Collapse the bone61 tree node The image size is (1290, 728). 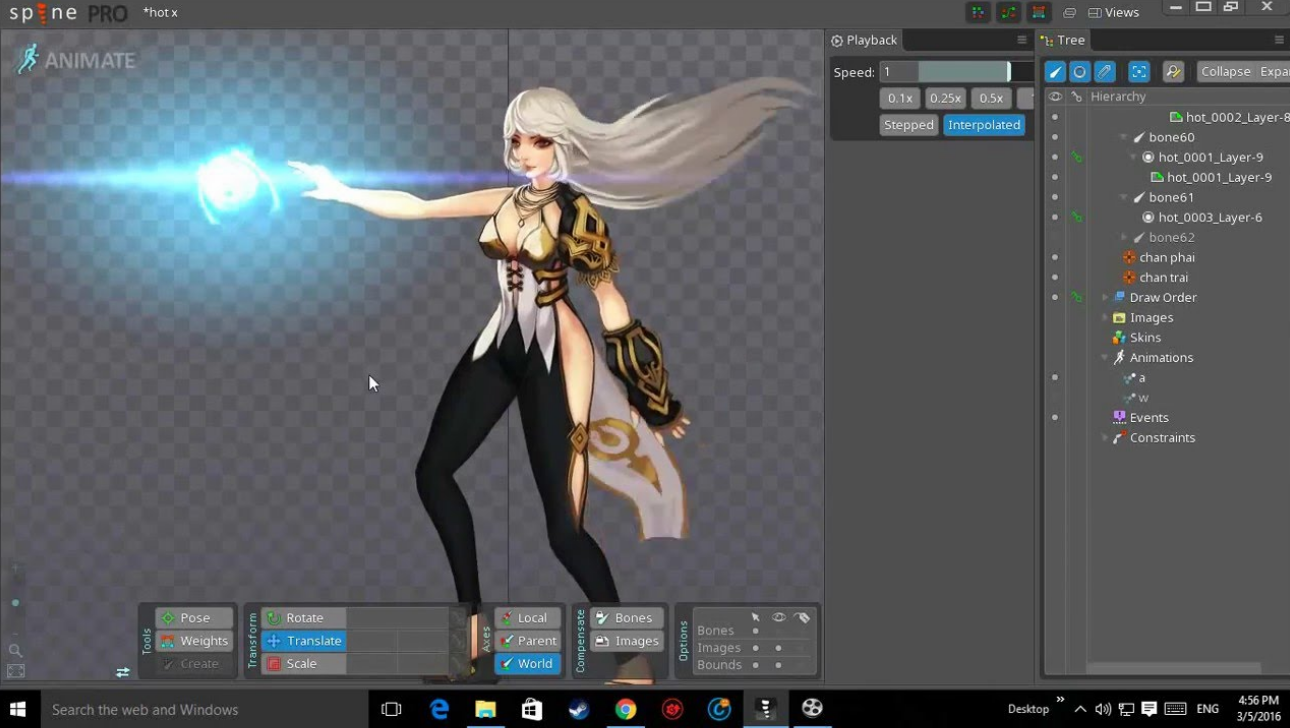coord(1124,197)
